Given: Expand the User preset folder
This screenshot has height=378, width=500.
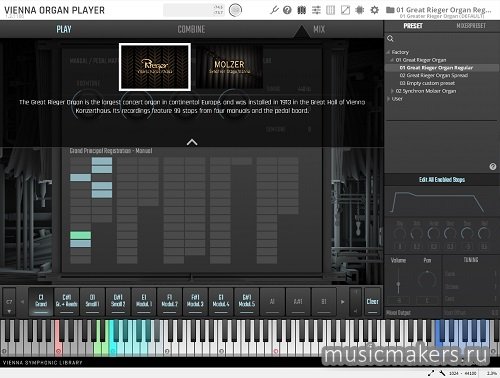Looking at the screenshot, I should [x=388, y=99].
